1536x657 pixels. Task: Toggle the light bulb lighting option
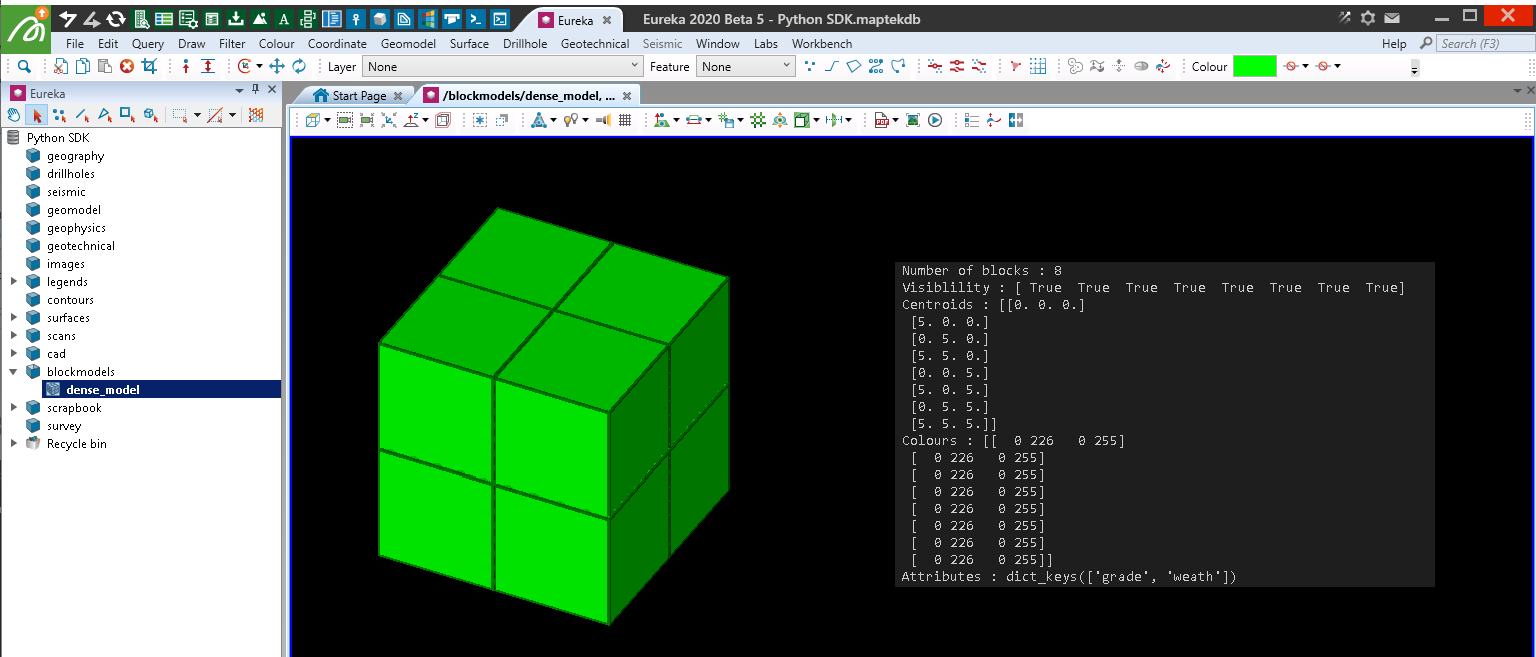(570, 120)
